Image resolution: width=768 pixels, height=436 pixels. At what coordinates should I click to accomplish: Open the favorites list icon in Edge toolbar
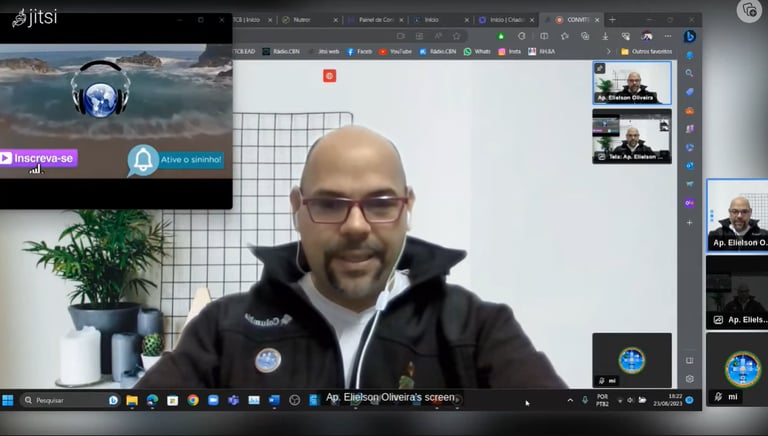(x=565, y=36)
